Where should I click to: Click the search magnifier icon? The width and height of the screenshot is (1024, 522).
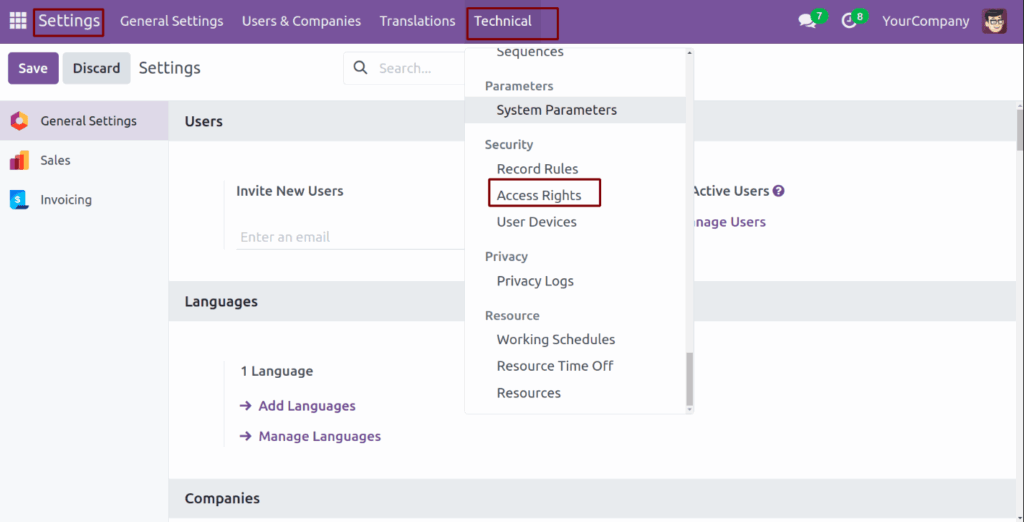point(360,68)
